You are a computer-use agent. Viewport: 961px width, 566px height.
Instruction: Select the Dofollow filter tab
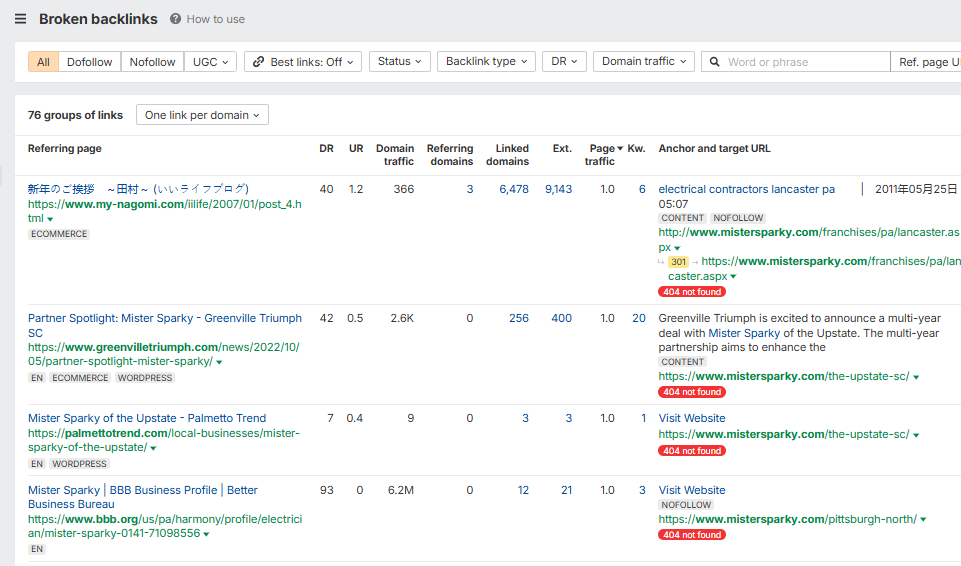pyautogui.click(x=89, y=62)
